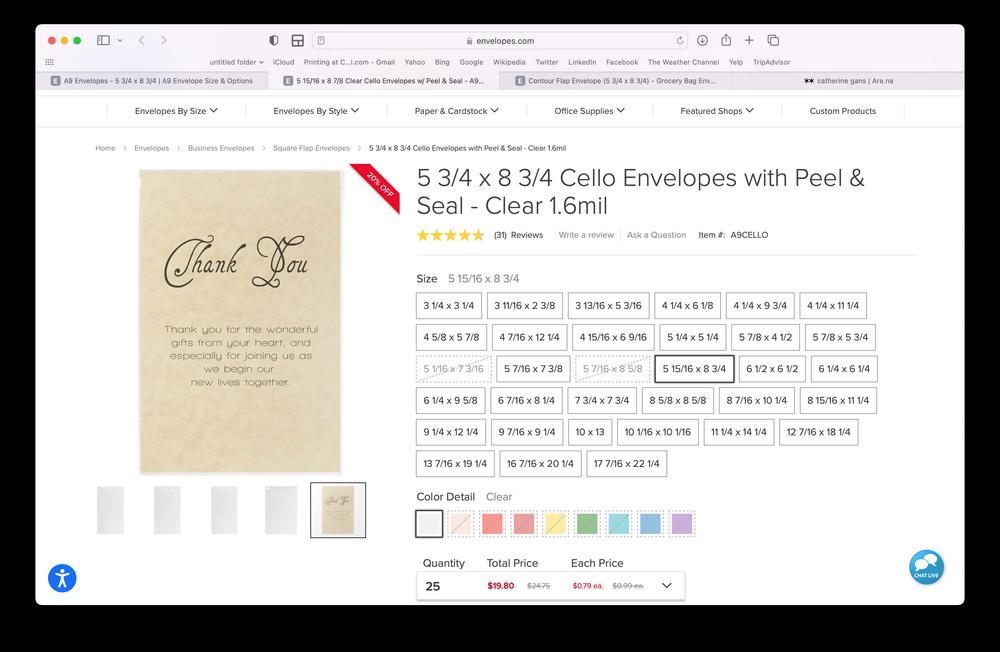The width and height of the screenshot is (1000, 652).
Task: Select size 12 7/16 x 18 1/4
Action: tap(818, 432)
